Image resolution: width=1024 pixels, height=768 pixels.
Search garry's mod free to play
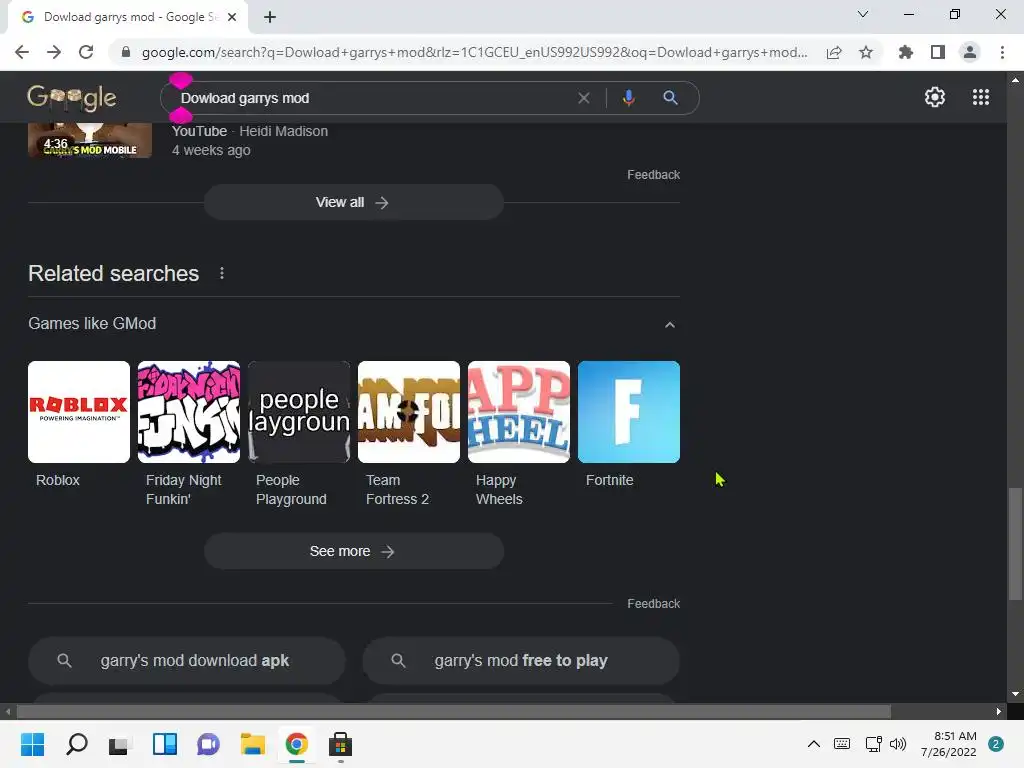pyautogui.click(x=520, y=660)
